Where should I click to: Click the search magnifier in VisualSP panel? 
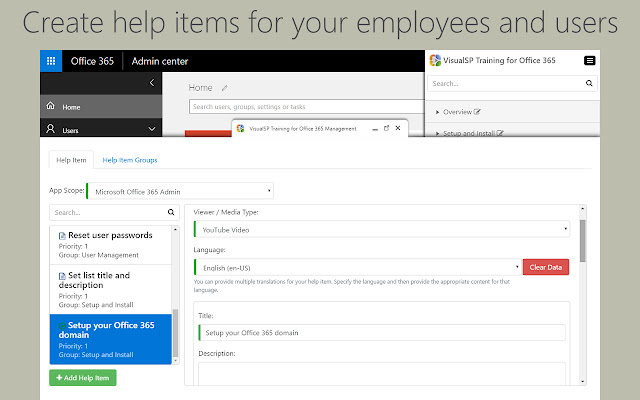(x=588, y=84)
